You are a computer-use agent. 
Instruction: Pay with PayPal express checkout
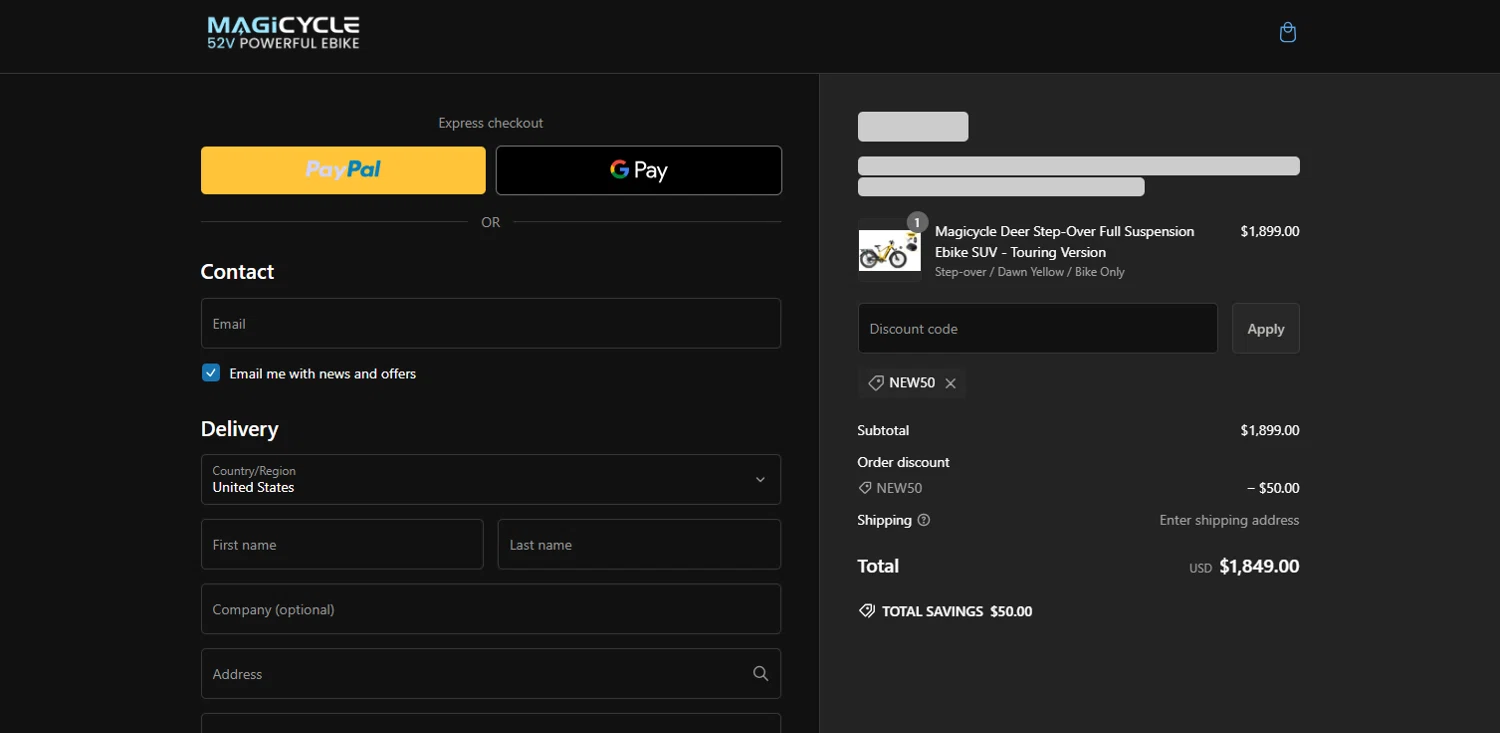click(343, 170)
